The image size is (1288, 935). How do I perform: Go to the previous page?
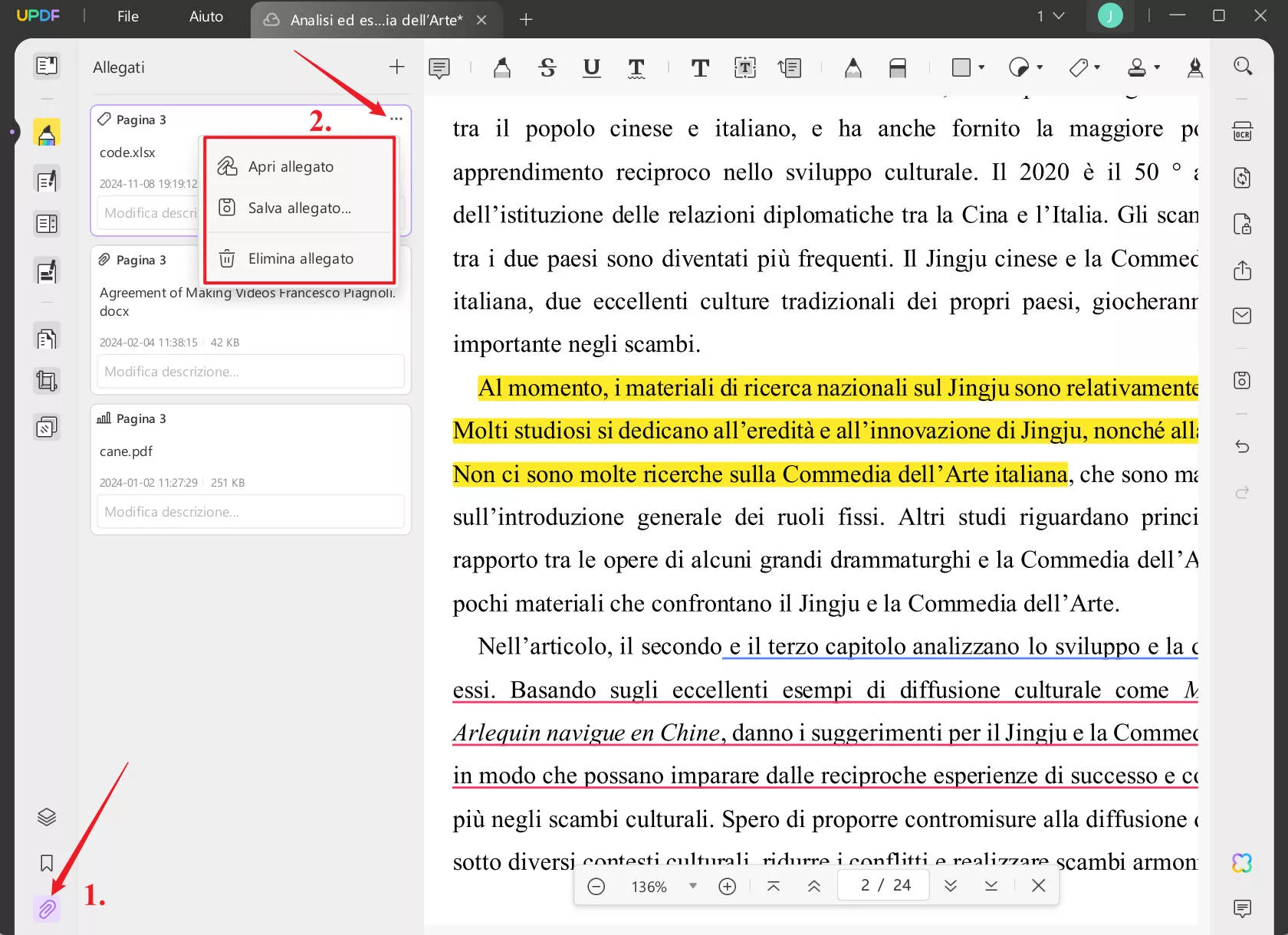pyautogui.click(x=814, y=886)
